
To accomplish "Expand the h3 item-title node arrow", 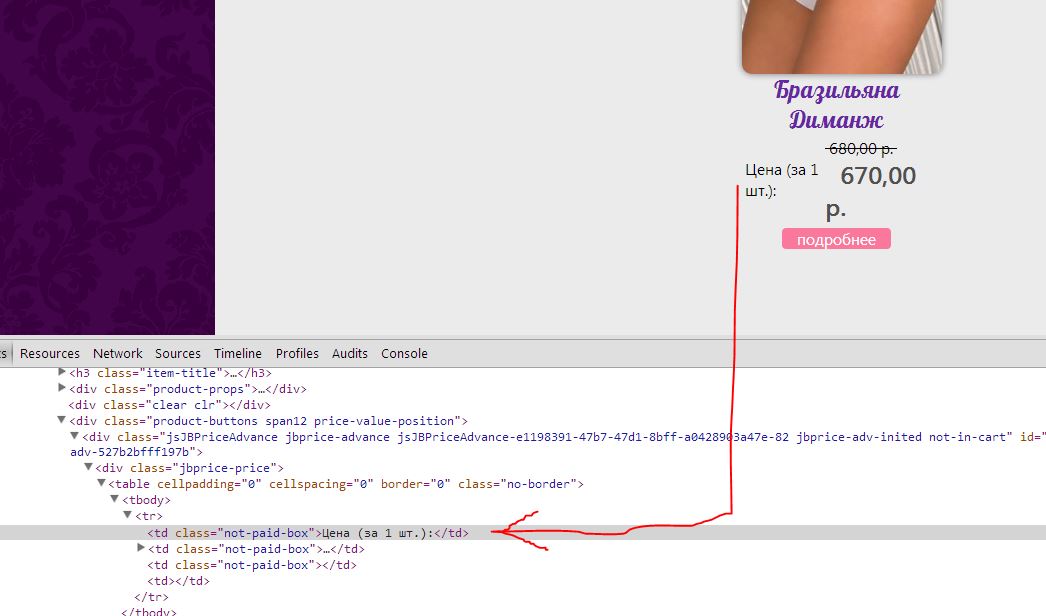I will (x=62, y=372).
